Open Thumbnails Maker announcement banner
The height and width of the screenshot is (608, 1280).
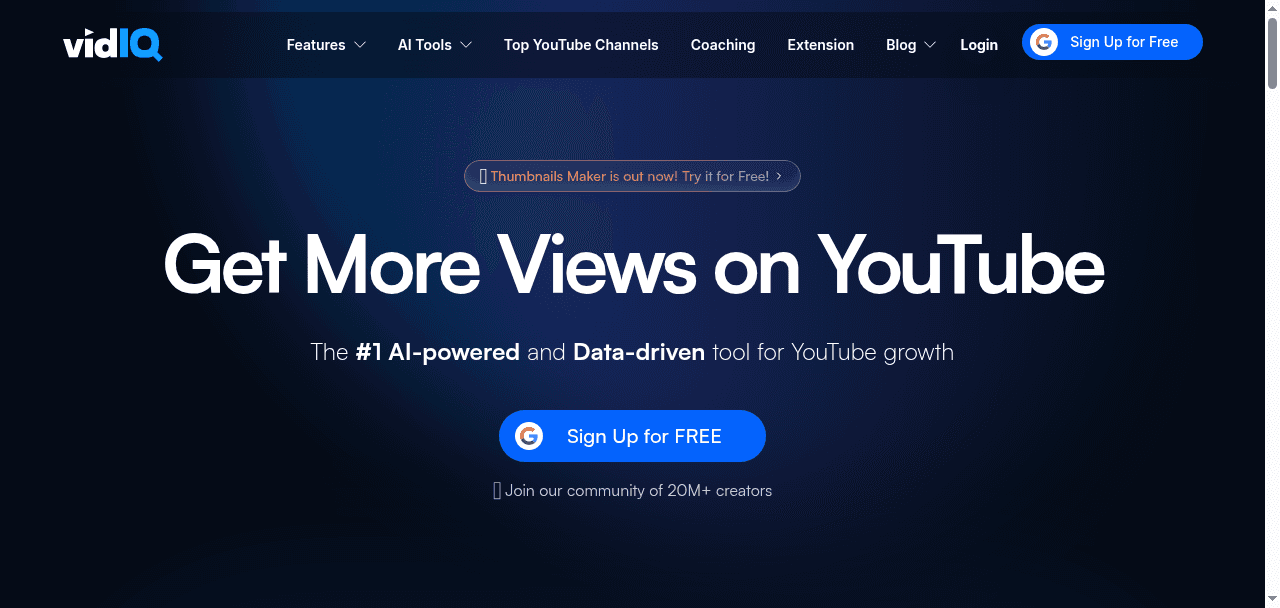coord(632,176)
